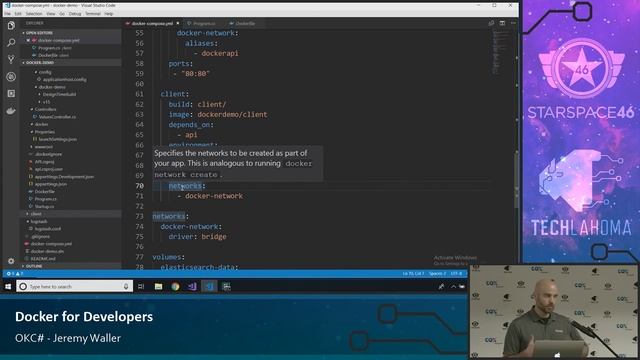
Task: Click 'bridge' driver value on line 75
Action: (213, 237)
